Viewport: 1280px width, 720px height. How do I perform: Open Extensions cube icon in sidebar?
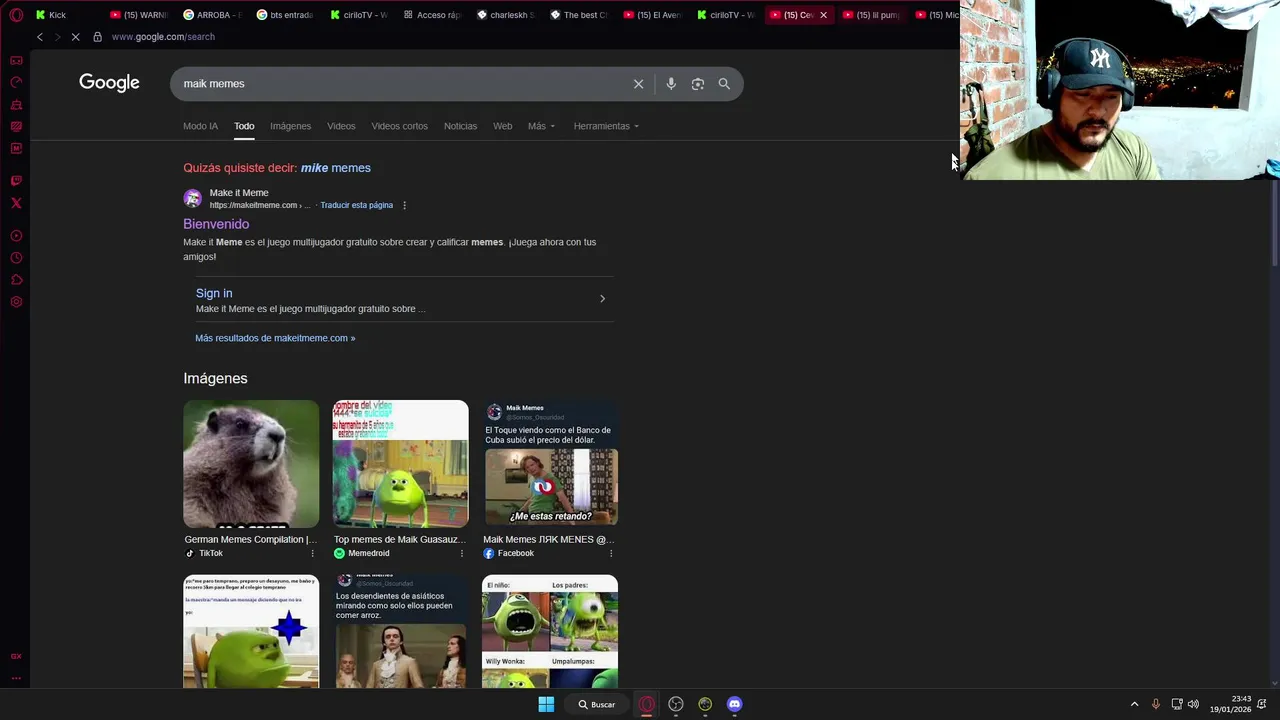tap(16, 280)
